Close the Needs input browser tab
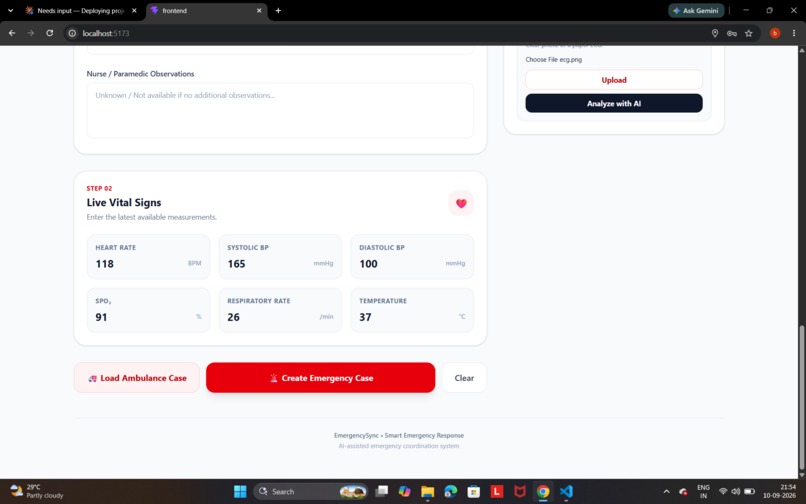The width and height of the screenshot is (806, 504). (x=134, y=10)
